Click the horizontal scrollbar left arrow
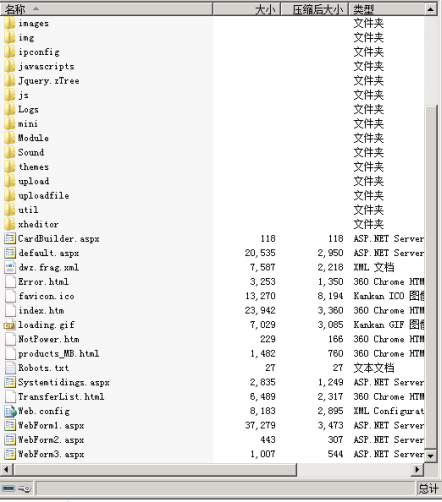The height and width of the screenshot is (502, 442). tap(6, 470)
